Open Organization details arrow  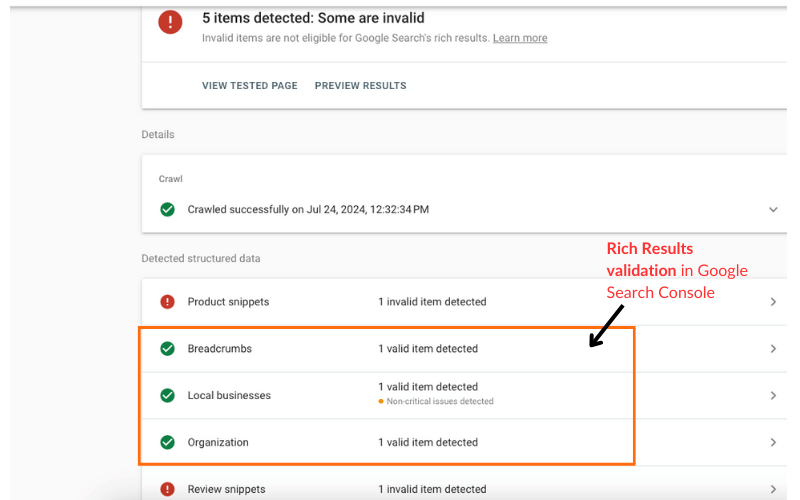click(x=773, y=442)
